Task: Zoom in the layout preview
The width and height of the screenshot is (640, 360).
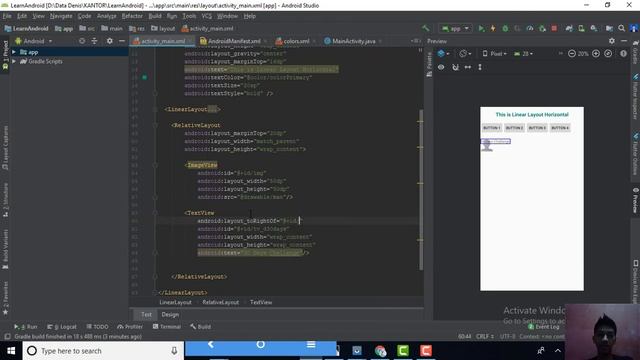Action: (596, 53)
